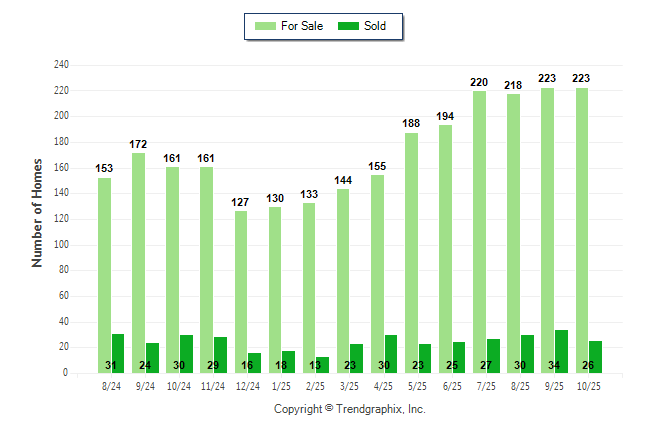Click the For Sale legend color swatch
Screen dimensions: 646x434
(x=269, y=26)
